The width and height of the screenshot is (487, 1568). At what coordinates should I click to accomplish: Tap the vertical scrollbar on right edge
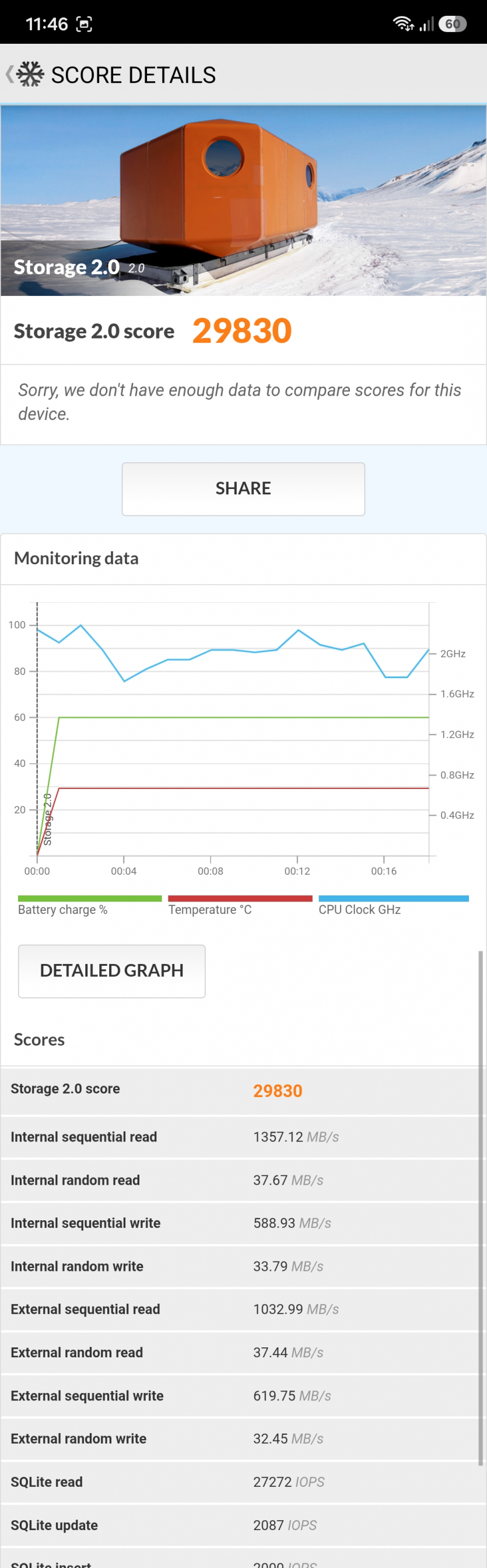[481, 1157]
